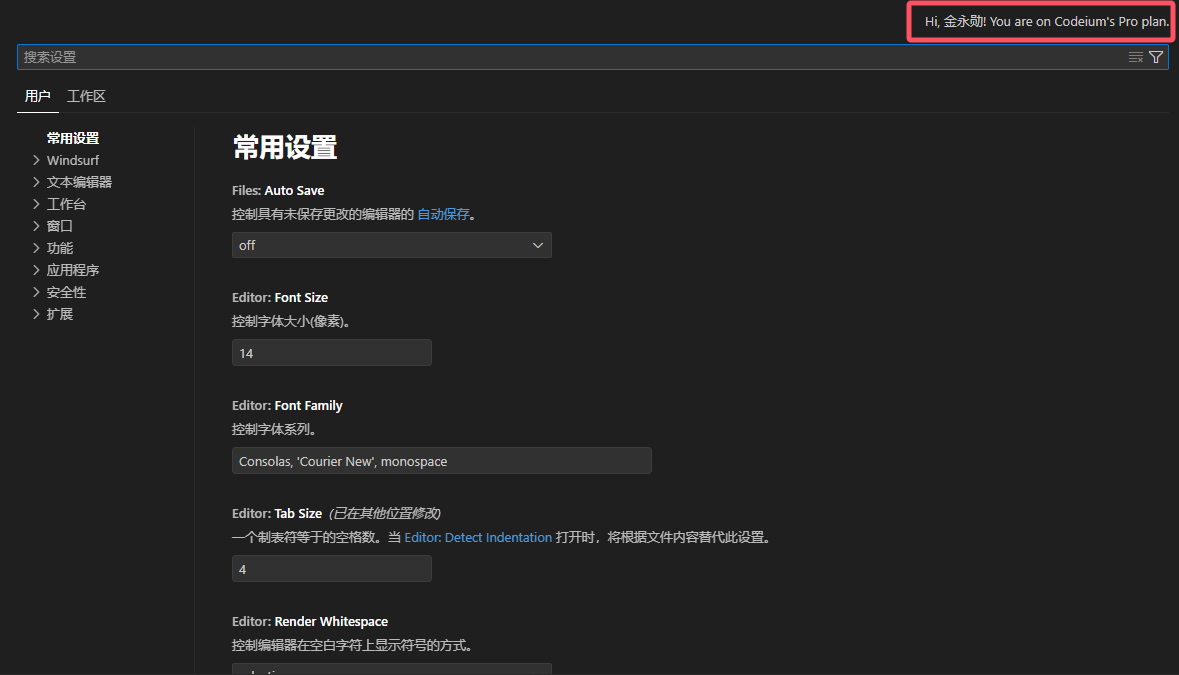This screenshot has width=1179, height=675.
Task: Open the 安全性 category label
Action: (x=66, y=292)
